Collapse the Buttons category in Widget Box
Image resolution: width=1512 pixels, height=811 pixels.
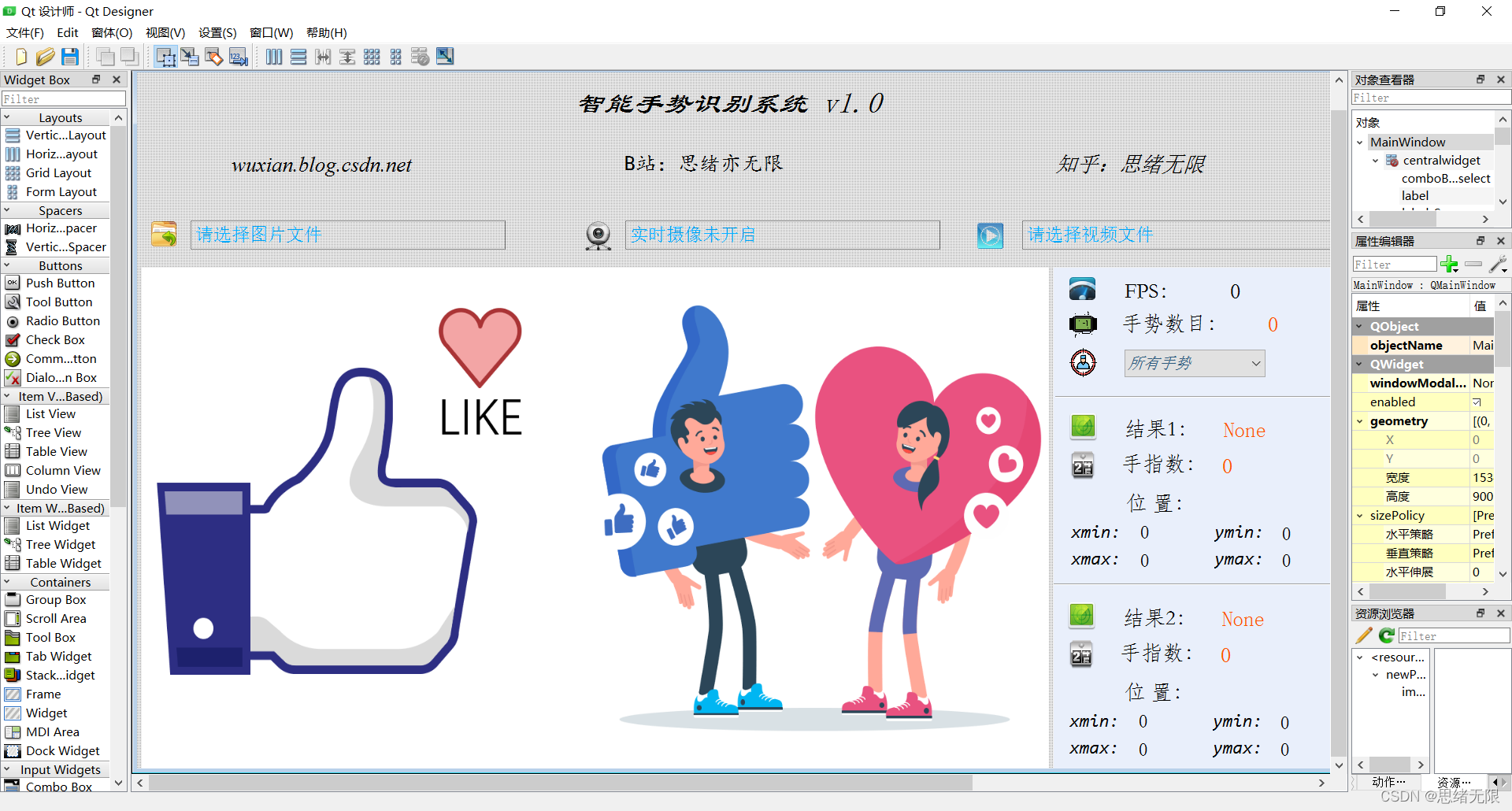click(7, 265)
